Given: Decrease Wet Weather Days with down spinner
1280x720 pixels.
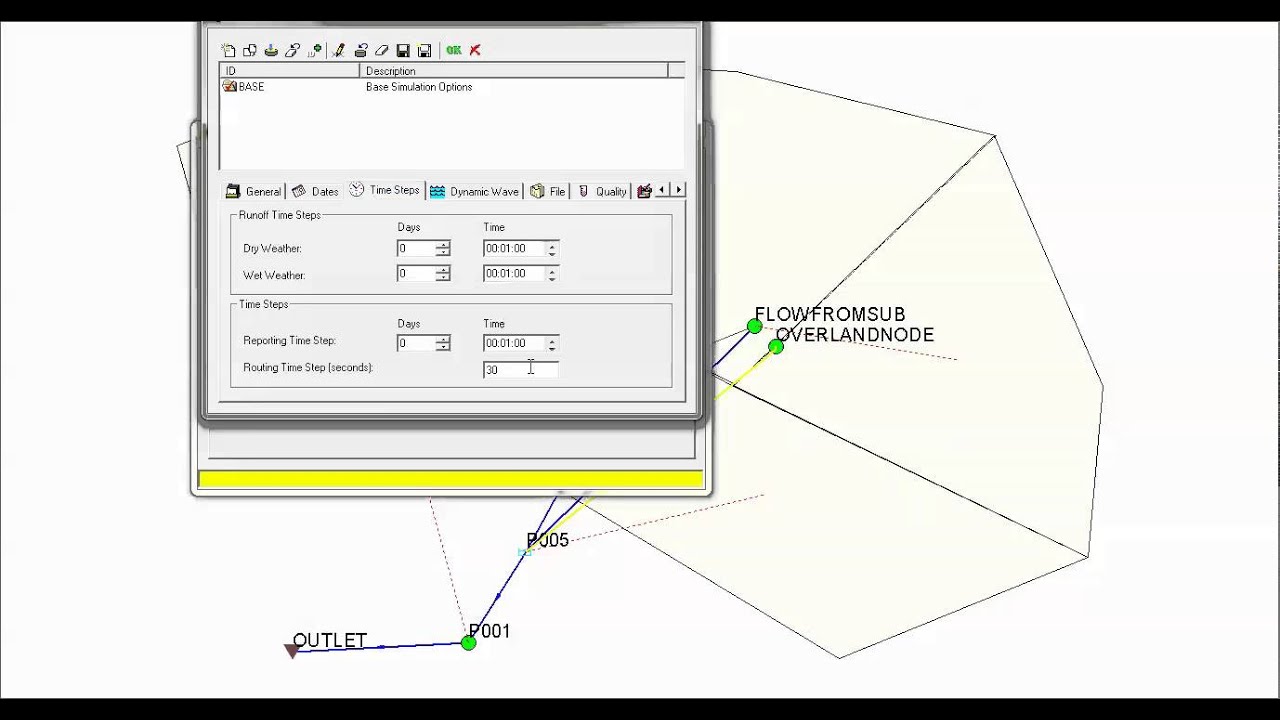Looking at the screenshot, I should [443, 277].
